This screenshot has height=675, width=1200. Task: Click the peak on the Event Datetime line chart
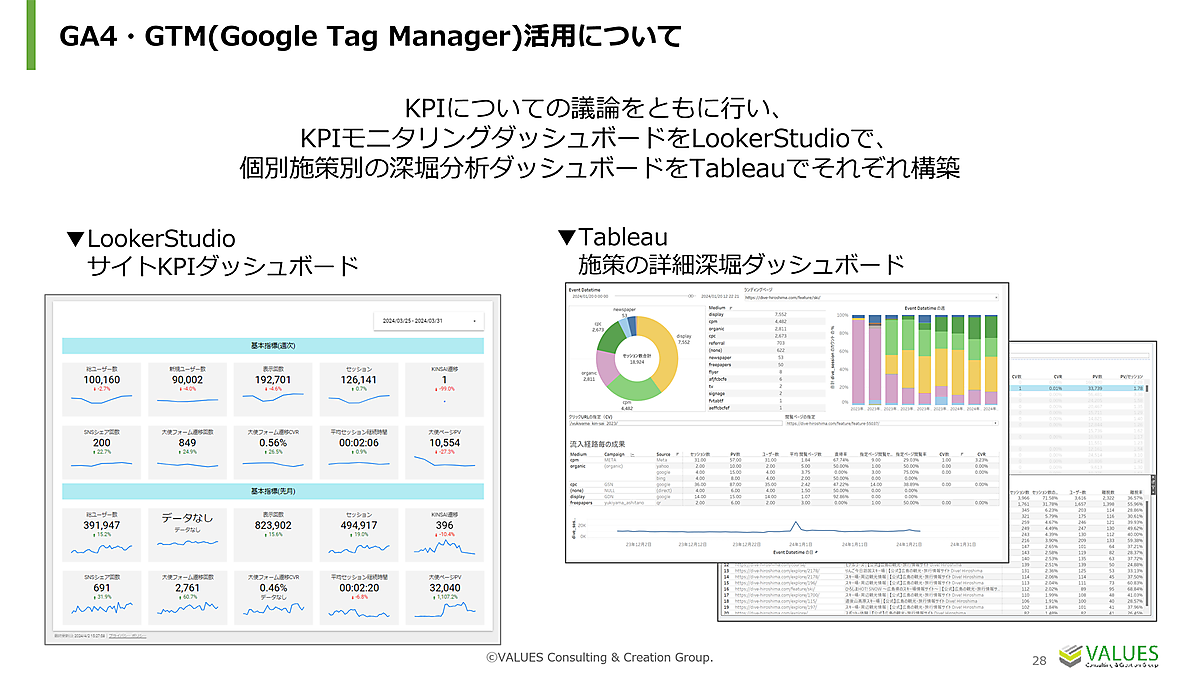coord(795,522)
